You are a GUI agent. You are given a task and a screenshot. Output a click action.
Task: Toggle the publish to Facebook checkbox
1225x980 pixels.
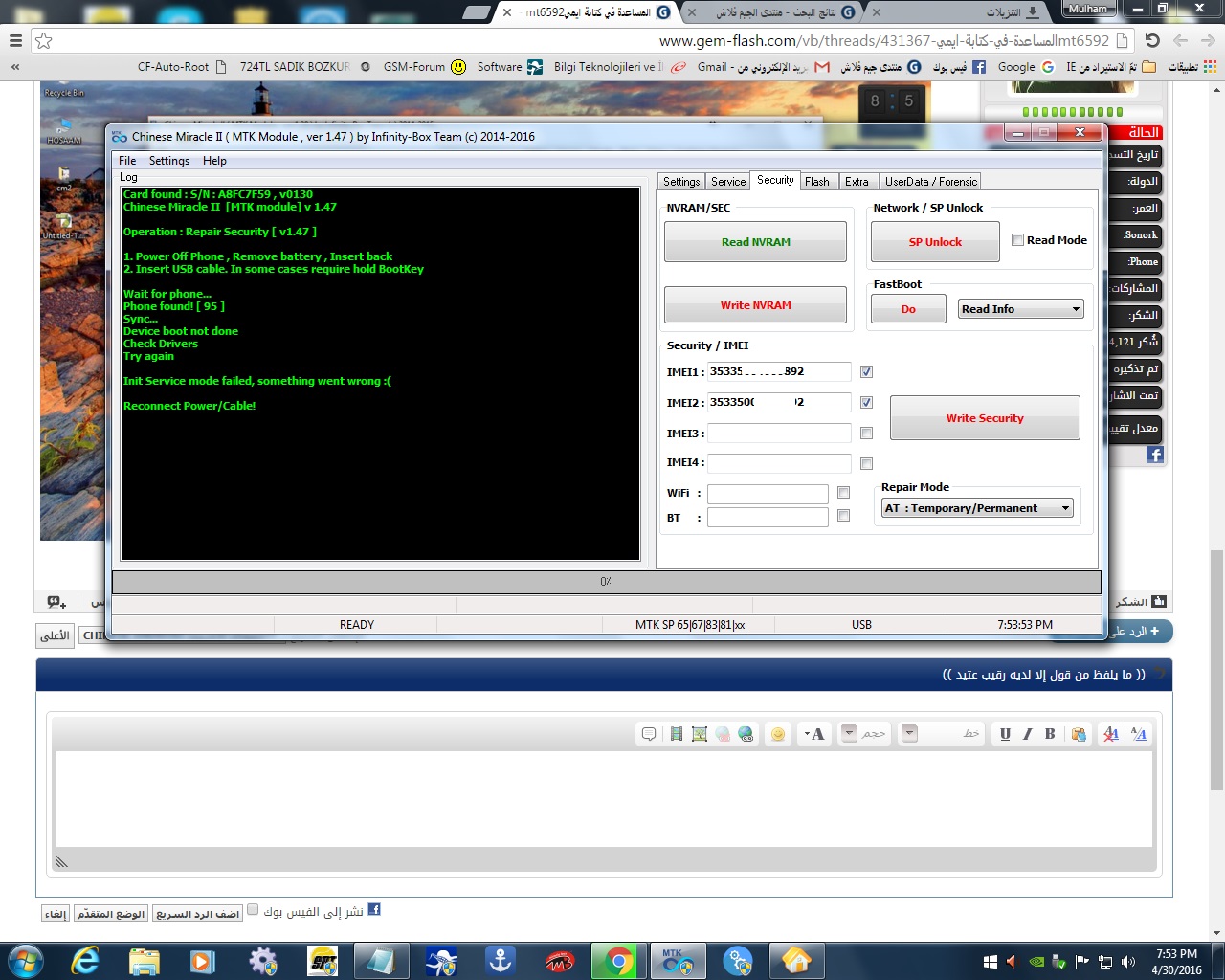[253, 910]
